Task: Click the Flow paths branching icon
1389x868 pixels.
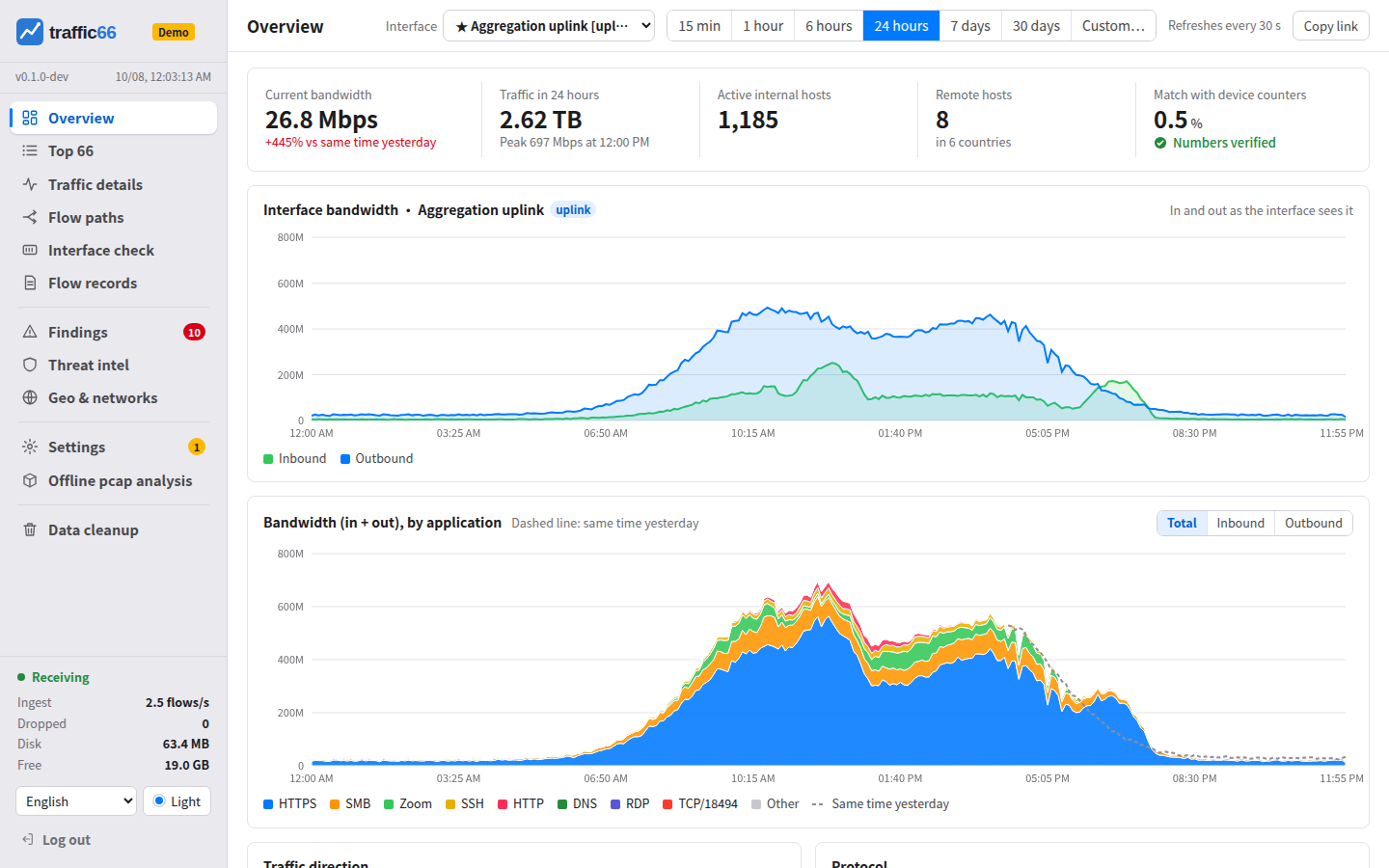Action: pyautogui.click(x=30, y=217)
